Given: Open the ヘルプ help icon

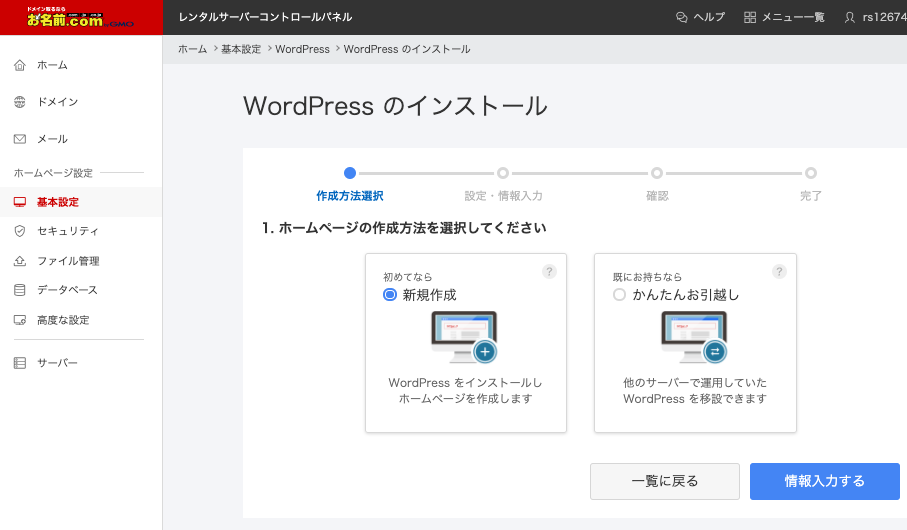Looking at the screenshot, I should (x=682, y=17).
